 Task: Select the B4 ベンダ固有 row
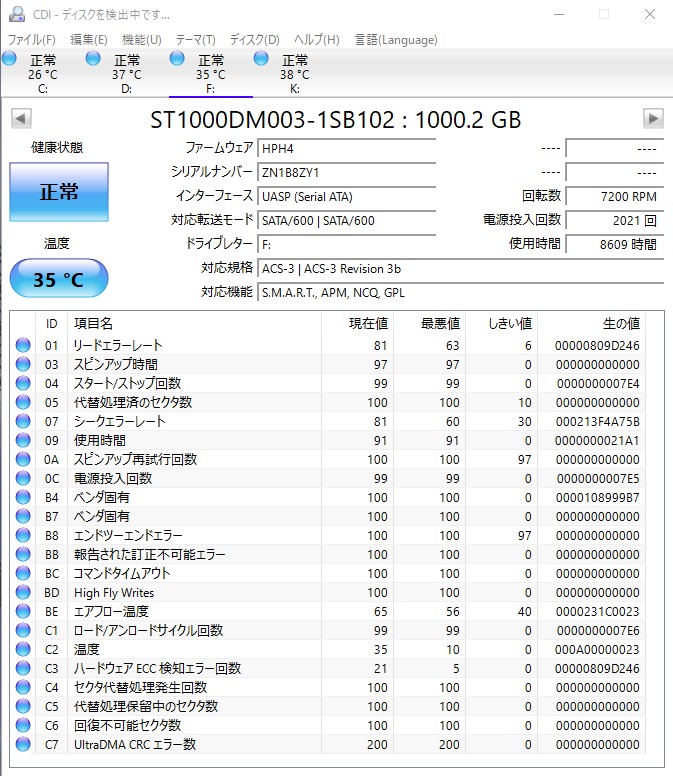tap(329, 497)
